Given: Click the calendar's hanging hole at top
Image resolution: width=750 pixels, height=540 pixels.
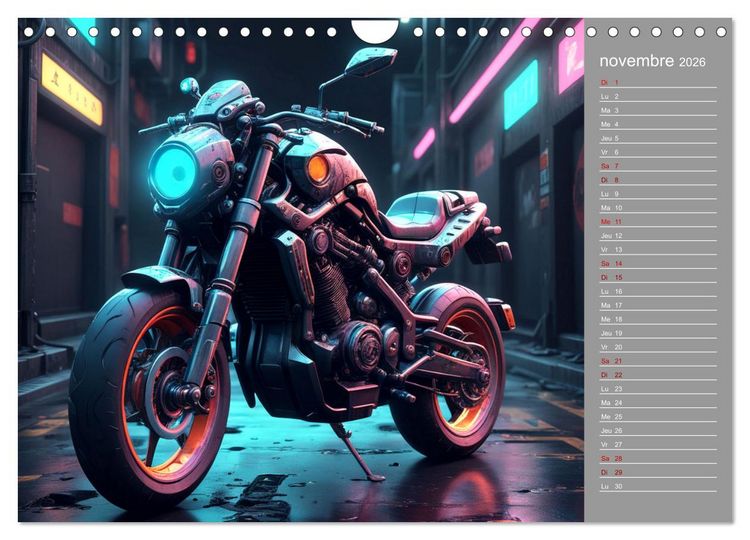Looking at the screenshot, I should (x=375, y=30).
